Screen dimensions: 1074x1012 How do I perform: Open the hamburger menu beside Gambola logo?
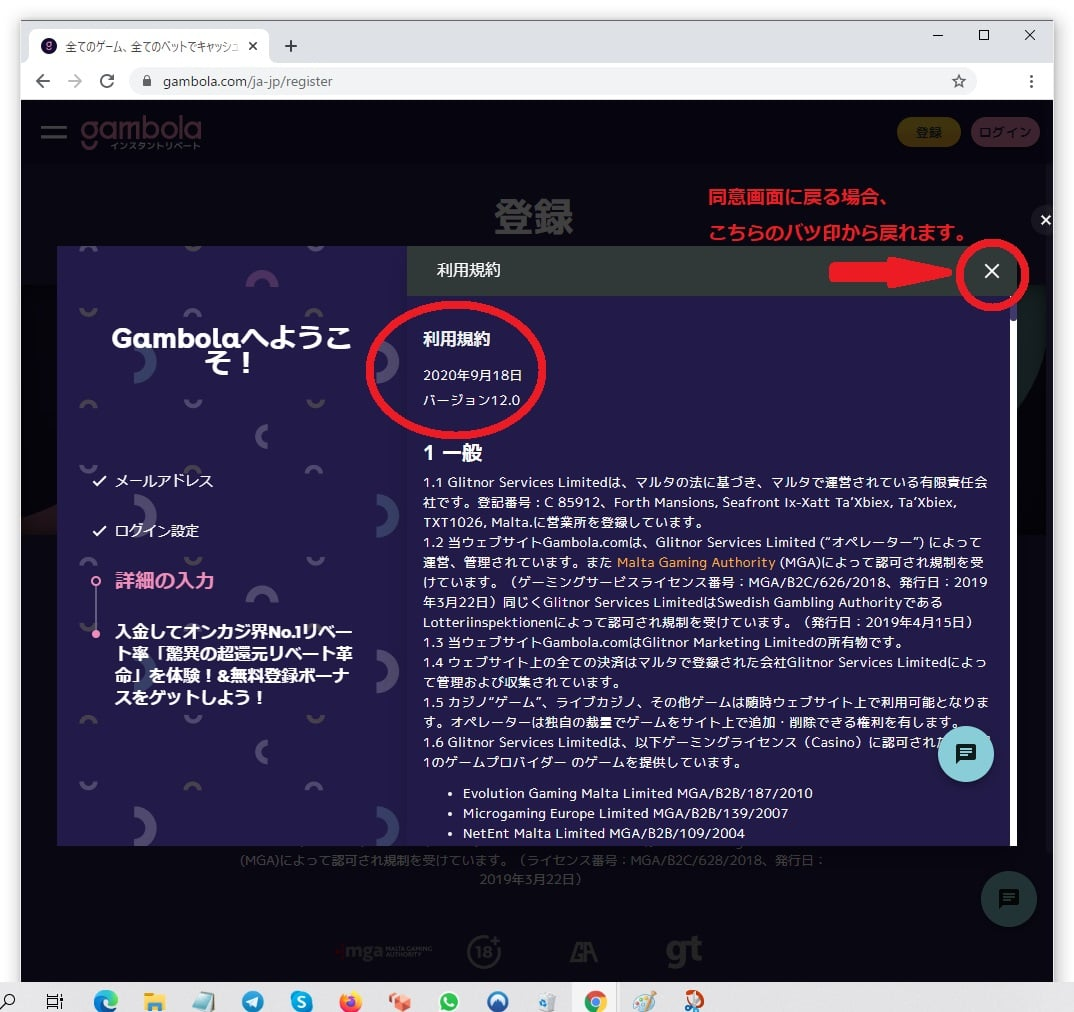click(x=53, y=132)
